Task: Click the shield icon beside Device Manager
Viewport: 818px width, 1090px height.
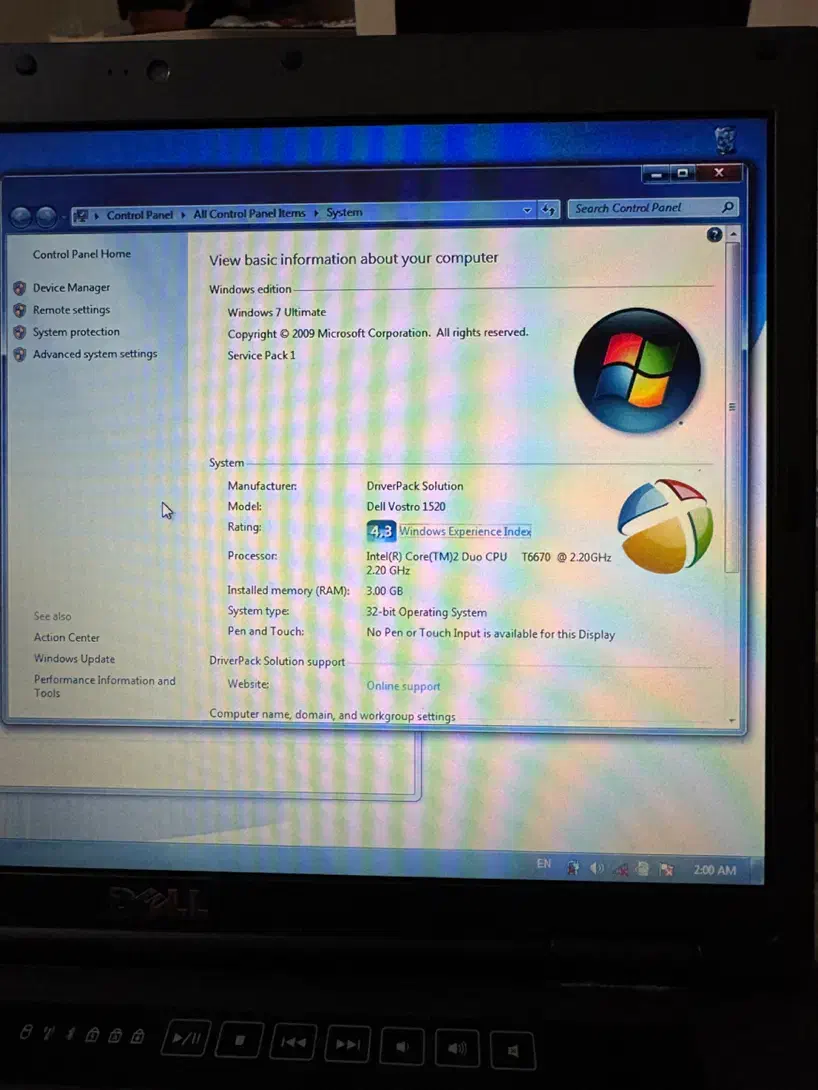Action: [x=19, y=288]
